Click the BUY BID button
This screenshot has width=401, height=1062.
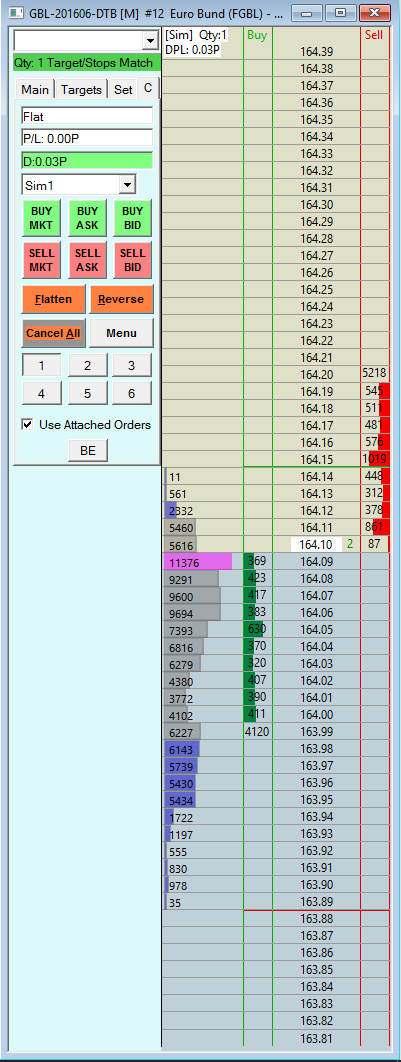133,217
